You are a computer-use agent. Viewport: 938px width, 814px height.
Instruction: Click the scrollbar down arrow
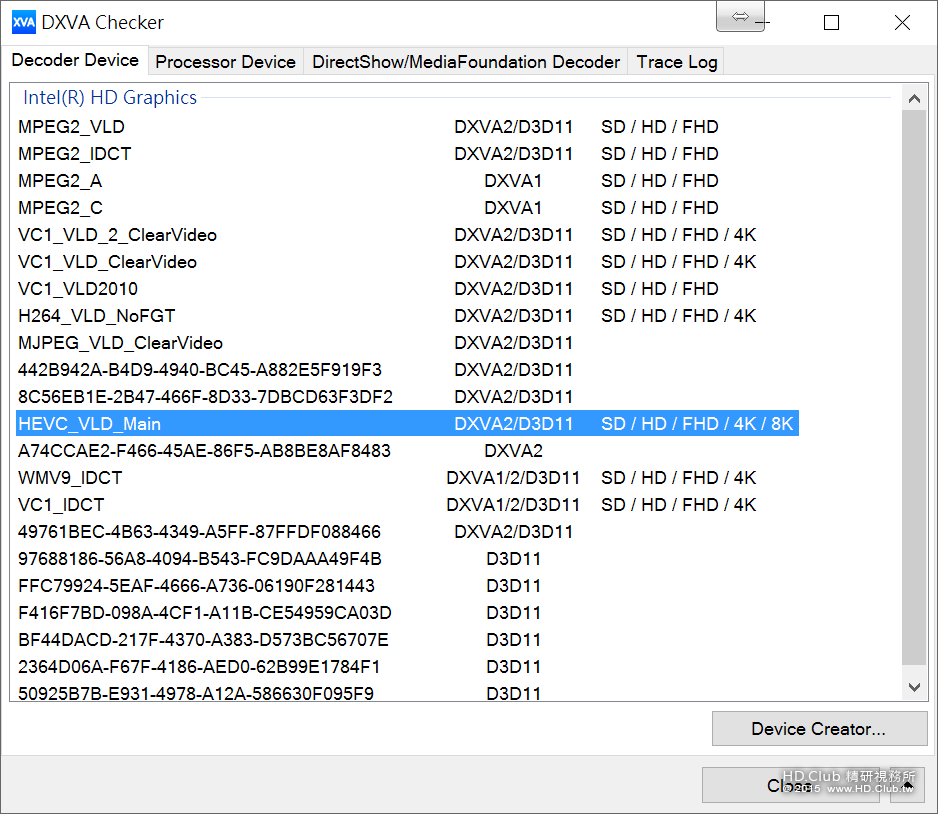914,687
